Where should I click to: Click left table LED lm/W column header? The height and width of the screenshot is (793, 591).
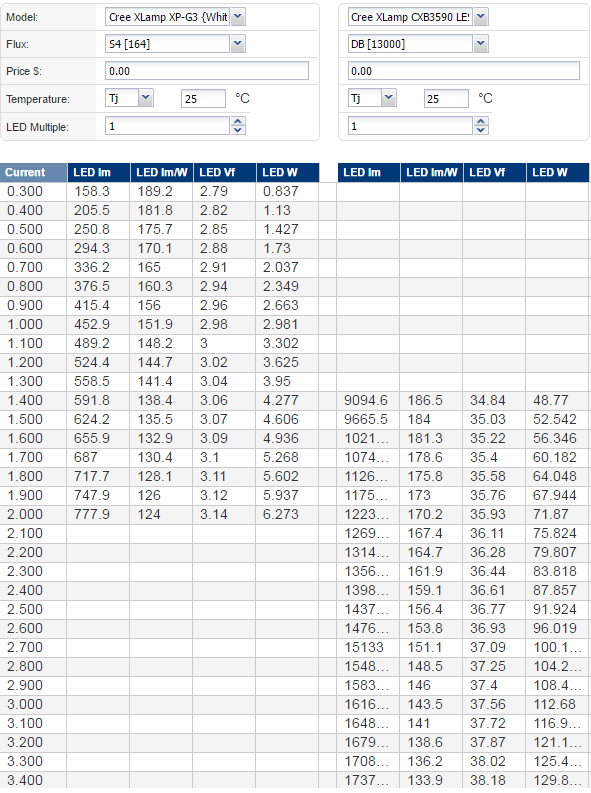162,172
